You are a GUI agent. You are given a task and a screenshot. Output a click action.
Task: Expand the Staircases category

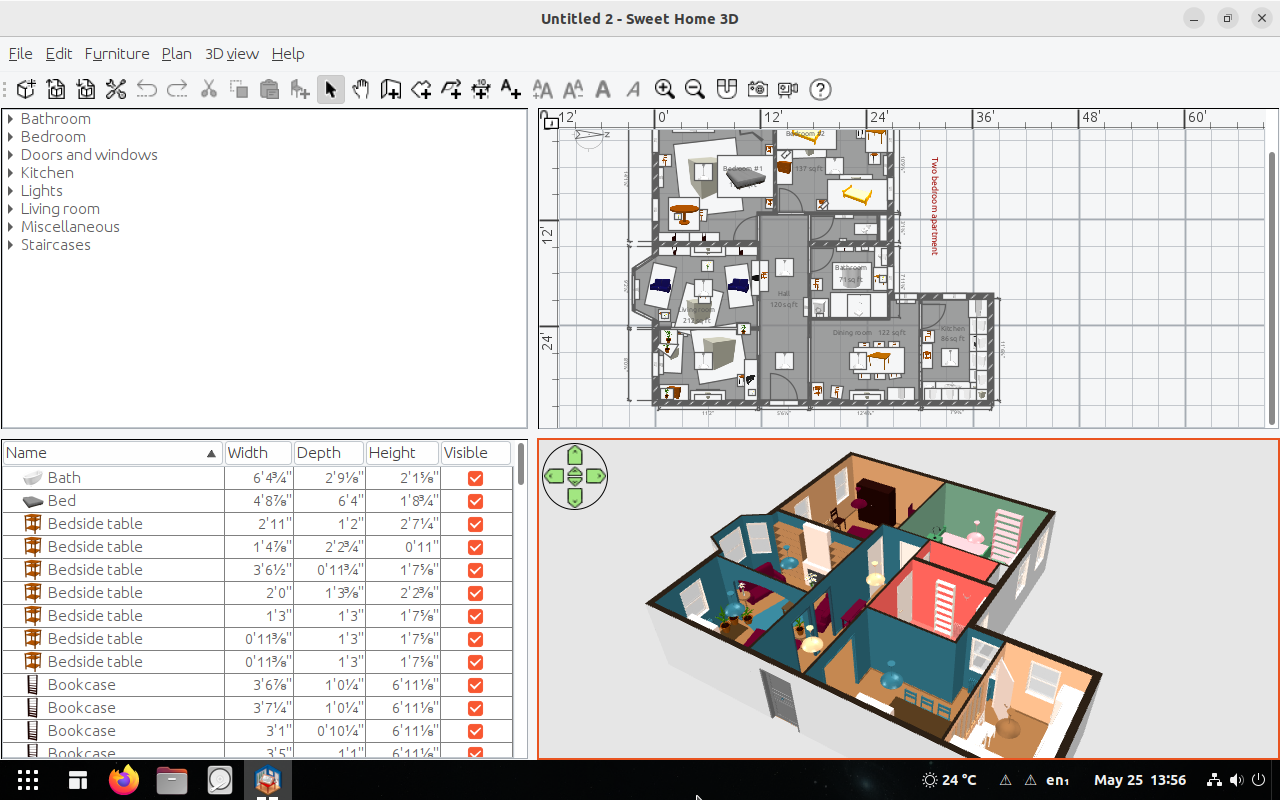point(11,245)
